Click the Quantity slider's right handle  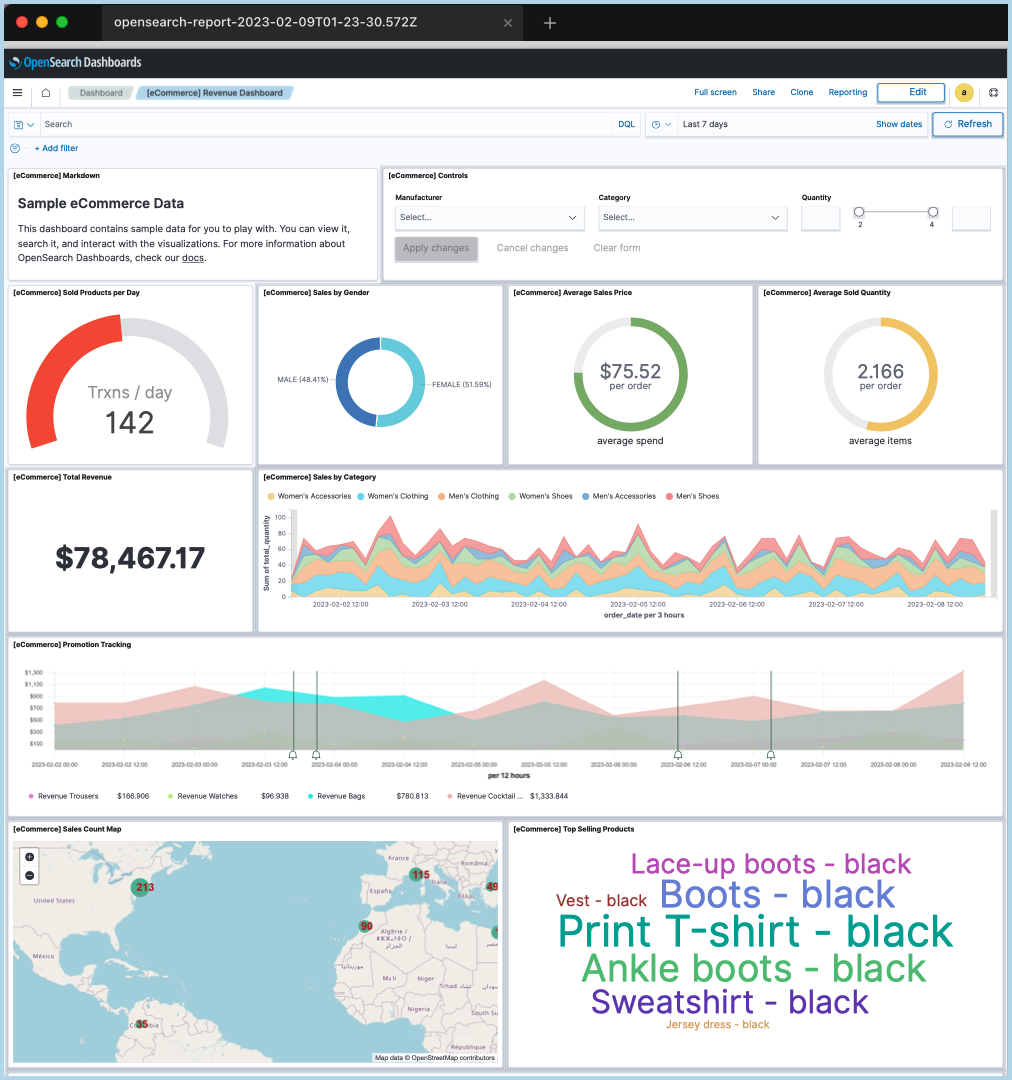(933, 212)
